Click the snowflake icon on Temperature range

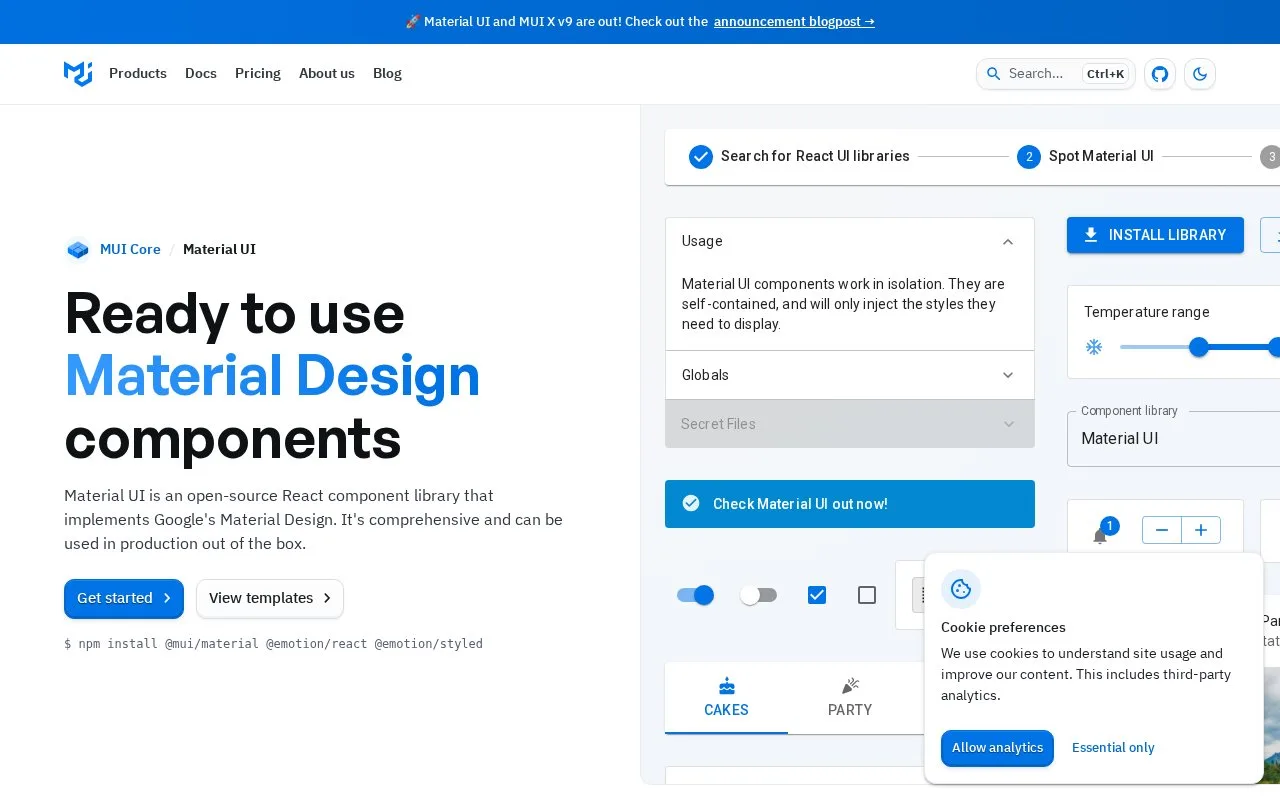pyautogui.click(x=1094, y=347)
